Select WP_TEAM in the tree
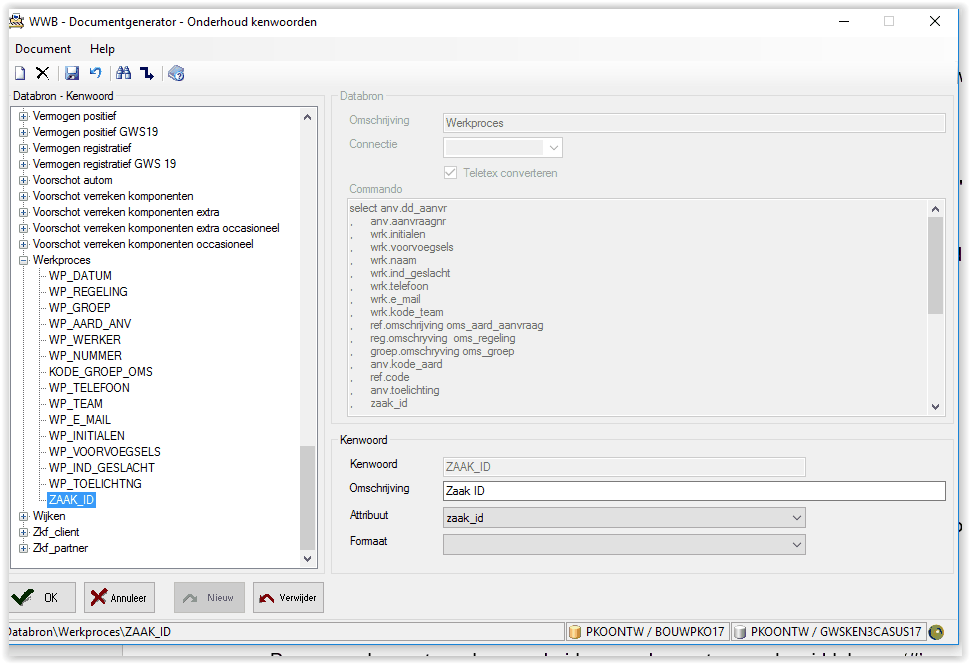Screen dimensions: 970x664 click(76, 404)
